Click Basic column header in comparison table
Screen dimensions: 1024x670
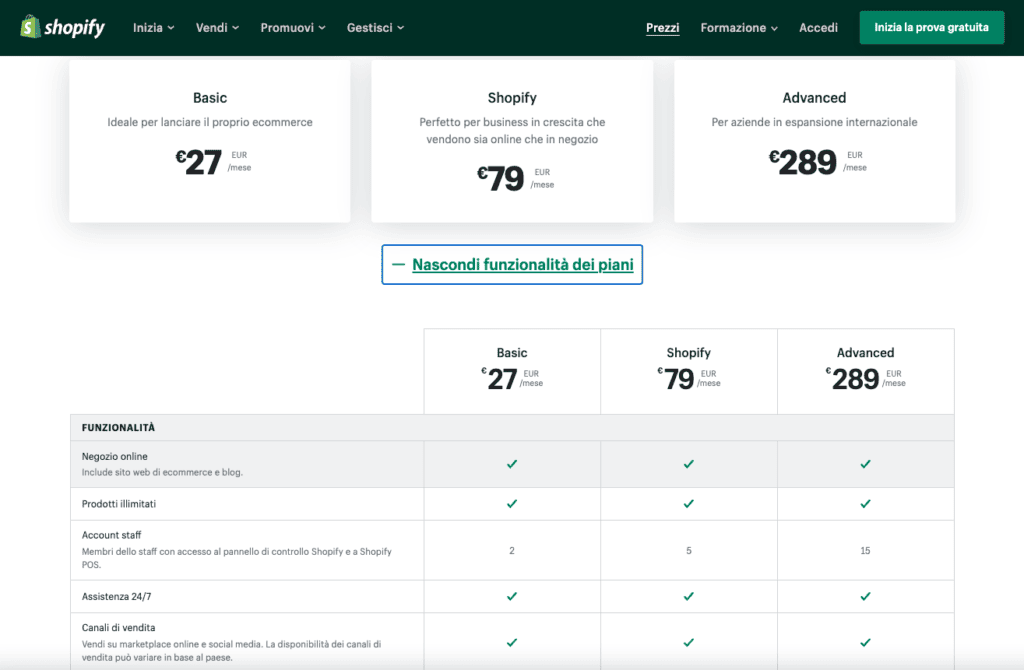pyautogui.click(x=512, y=353)
